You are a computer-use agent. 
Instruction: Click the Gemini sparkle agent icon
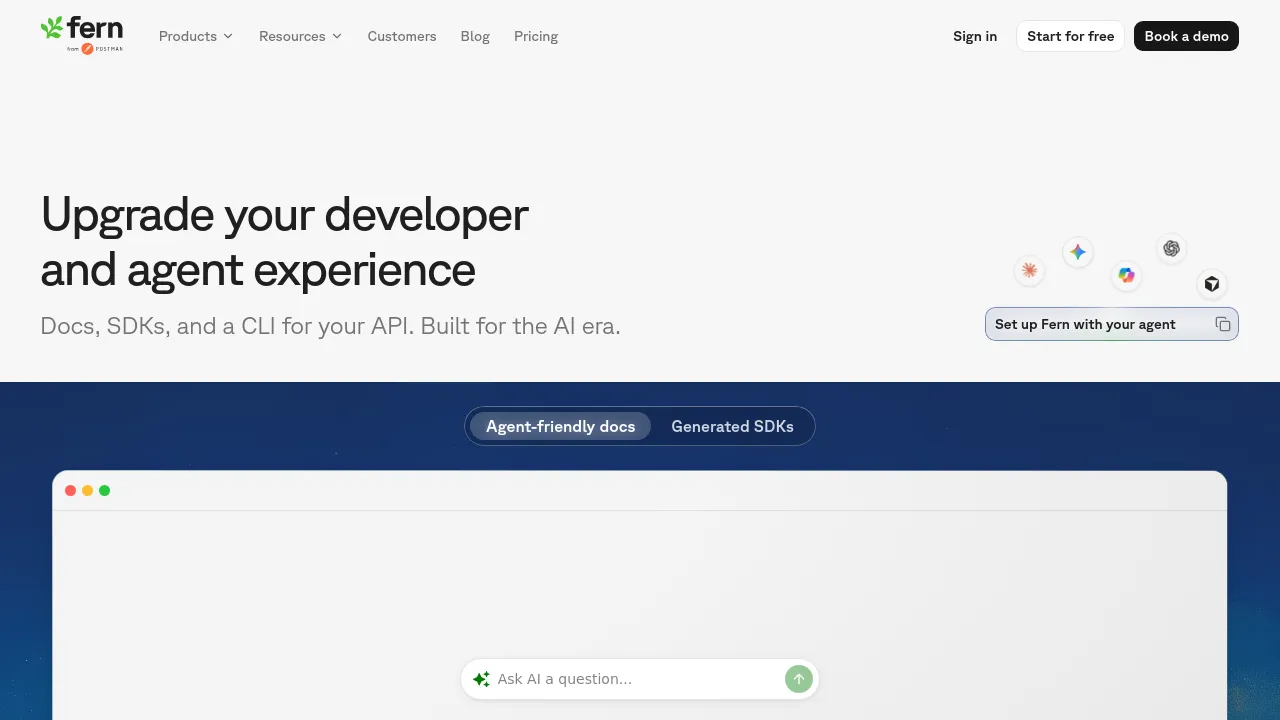1077,252
